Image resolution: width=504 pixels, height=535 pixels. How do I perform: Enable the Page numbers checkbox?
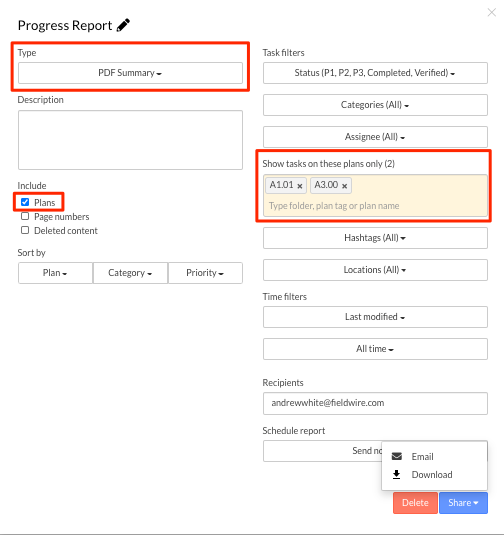[25, 216]
